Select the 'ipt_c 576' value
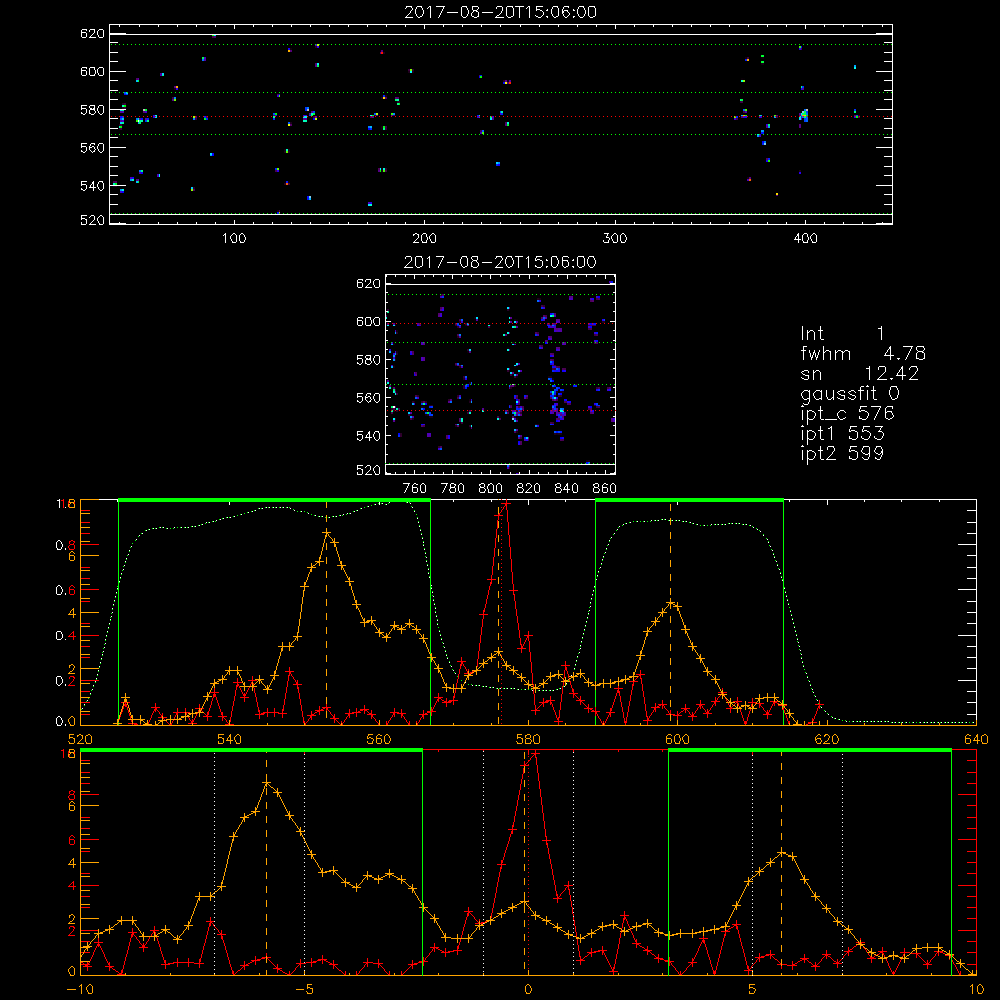 (848, 414)
